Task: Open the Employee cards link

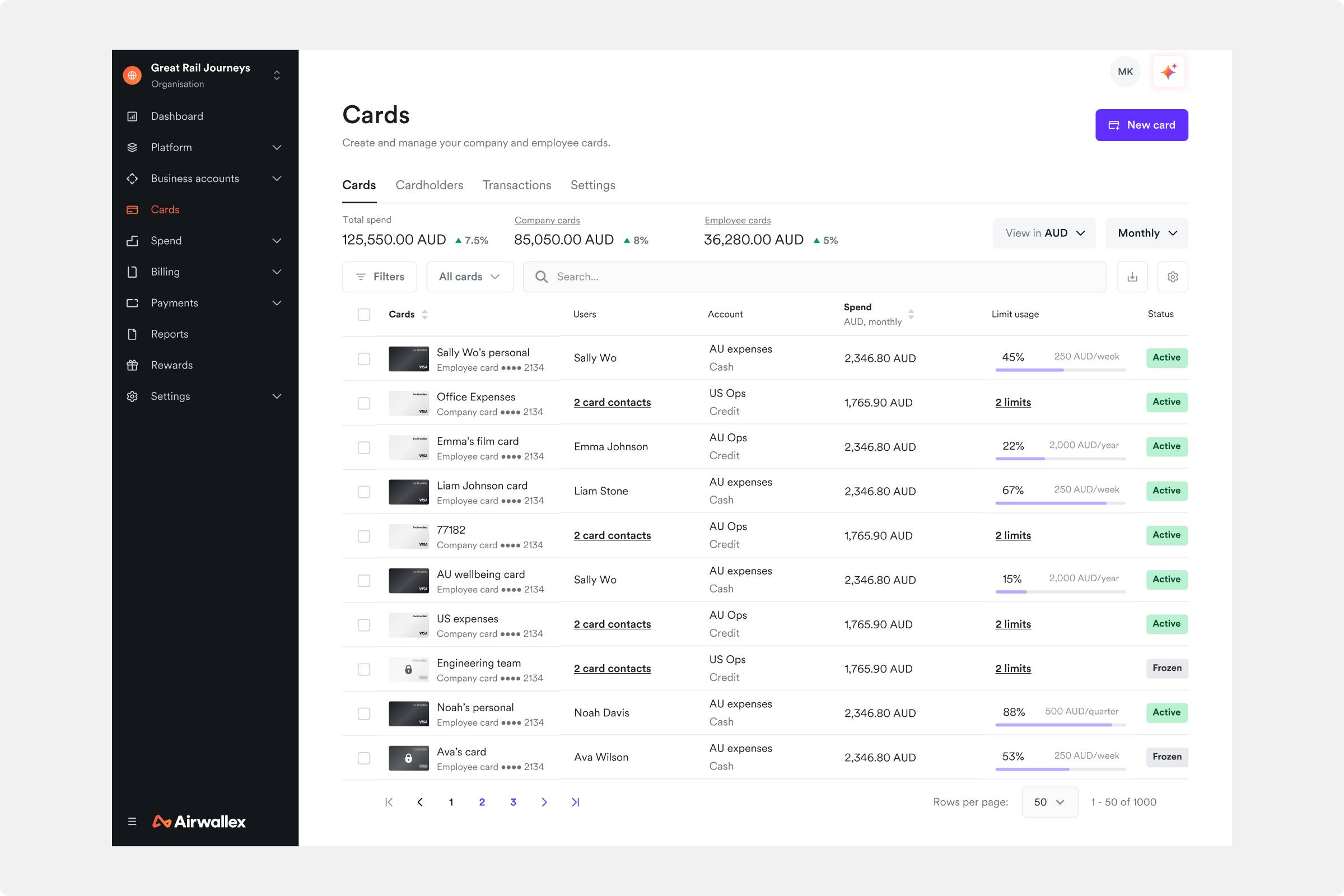Action: (737, 221)
